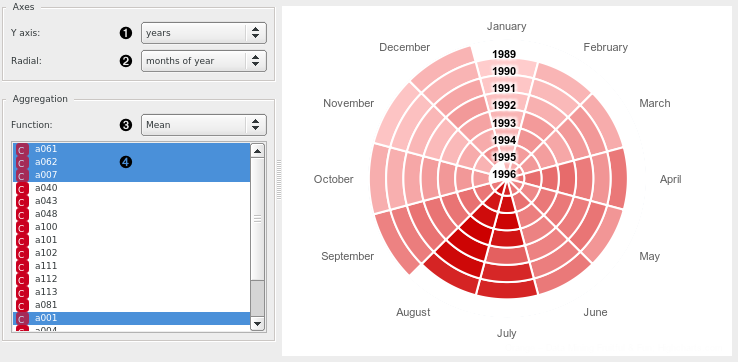Click the red C icon beside a111
Screen dimensions: 738x362
[22, 267]
